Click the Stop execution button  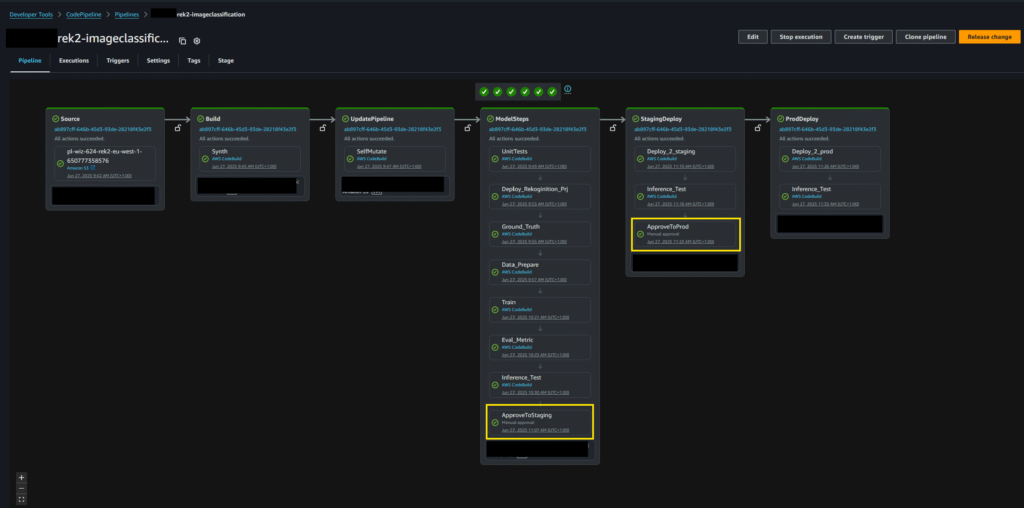click(x=801, y=37)
